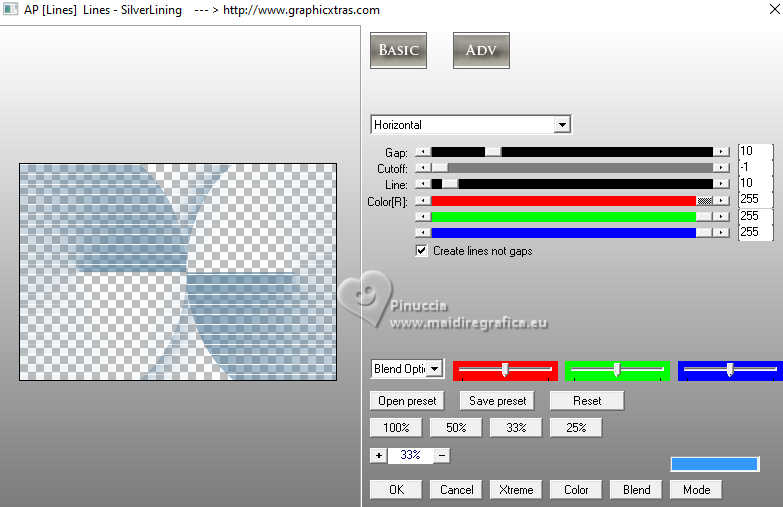Viewport: 783px width, 507px height.
Task: Click the AP Lines window title icon
Action: click(x=10, y=9)
